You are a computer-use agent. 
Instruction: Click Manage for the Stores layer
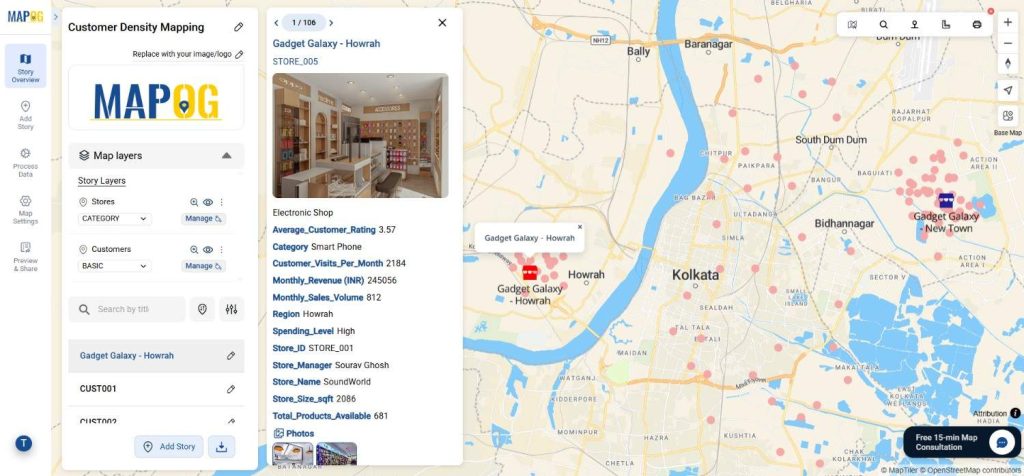coord(203,219)
